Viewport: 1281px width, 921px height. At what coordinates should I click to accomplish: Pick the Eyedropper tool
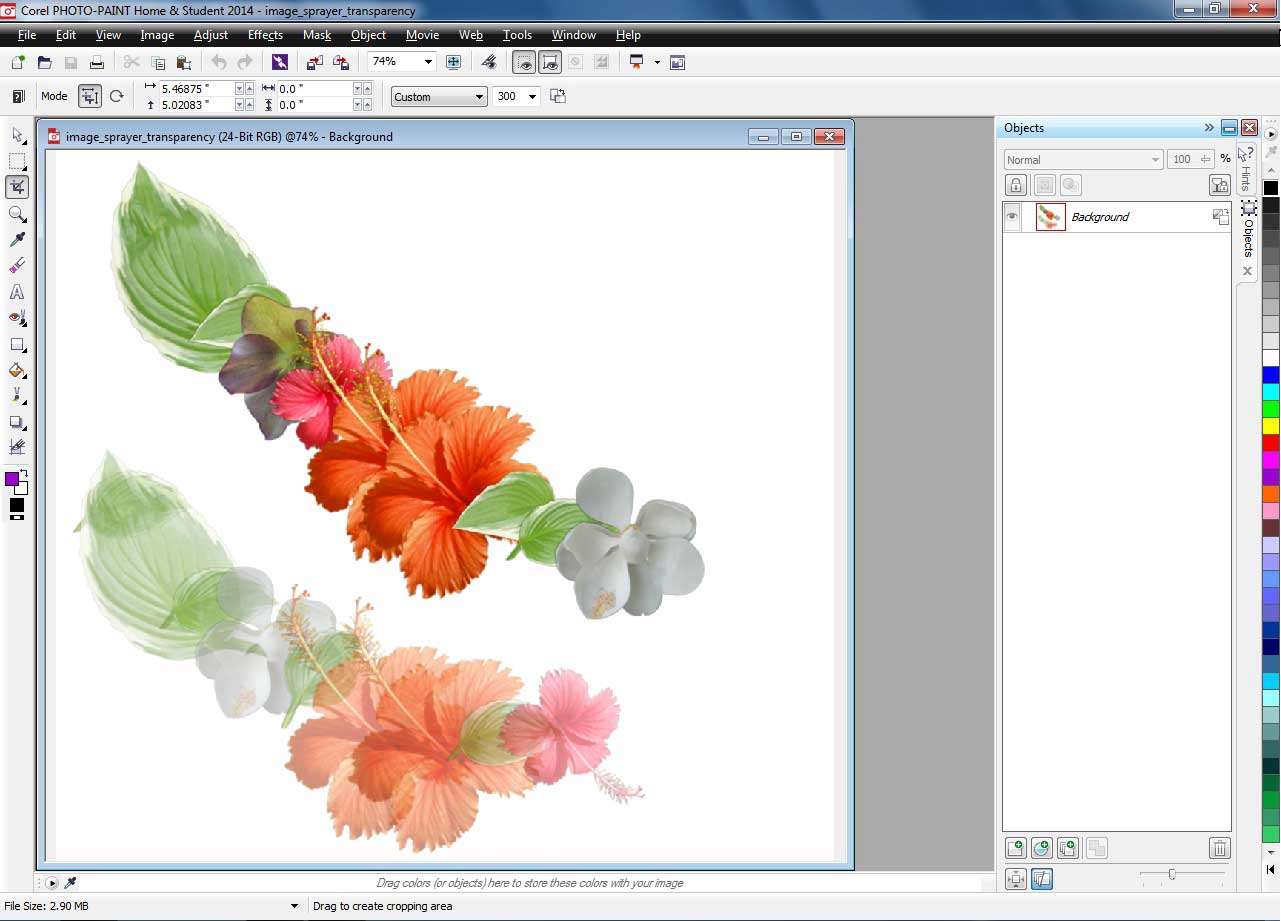coord(17,240)
